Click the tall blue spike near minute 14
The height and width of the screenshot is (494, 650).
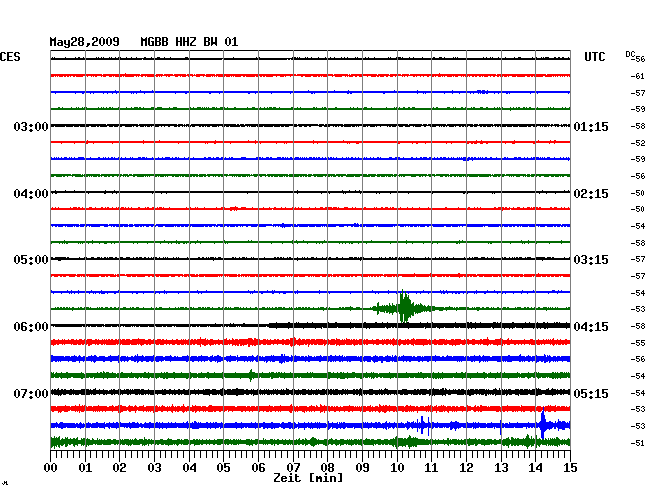[543, 424]
